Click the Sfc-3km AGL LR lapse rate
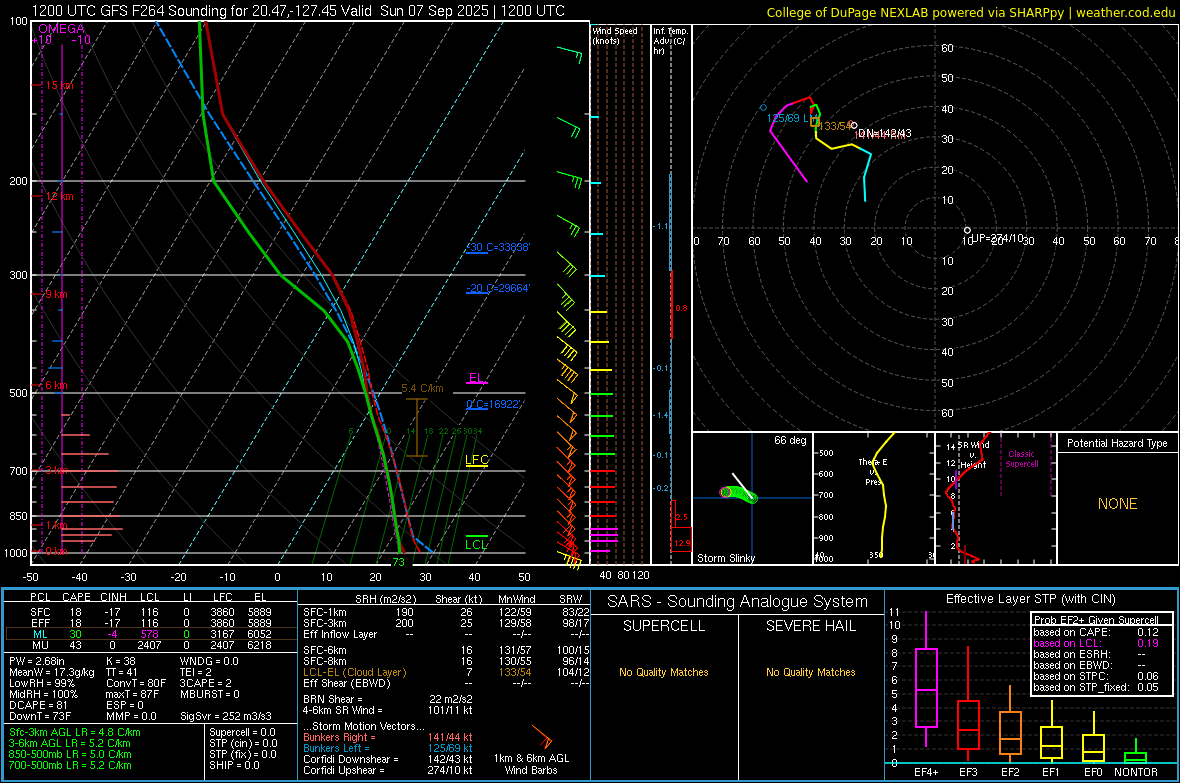Viewport: 1180px width, 783px height. click(75, 732)
